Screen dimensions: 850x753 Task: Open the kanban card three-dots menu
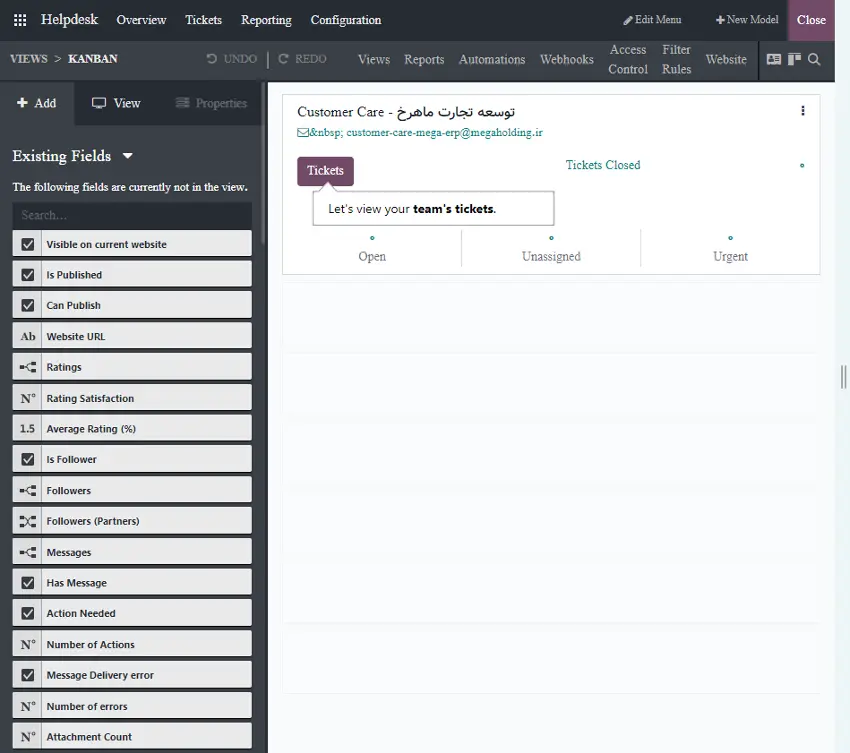(802, 111)
